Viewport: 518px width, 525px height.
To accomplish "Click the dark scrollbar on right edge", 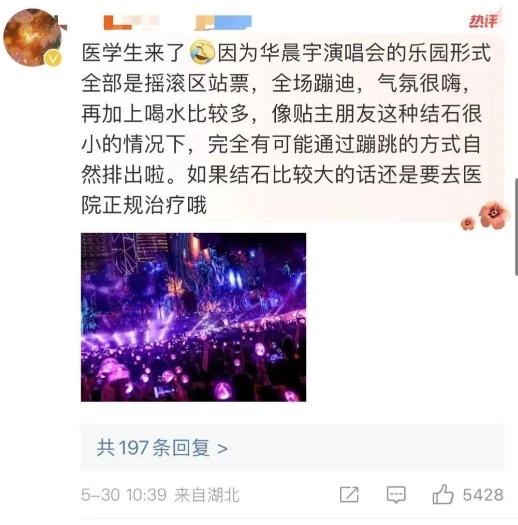I will click(x=516, y=227).
